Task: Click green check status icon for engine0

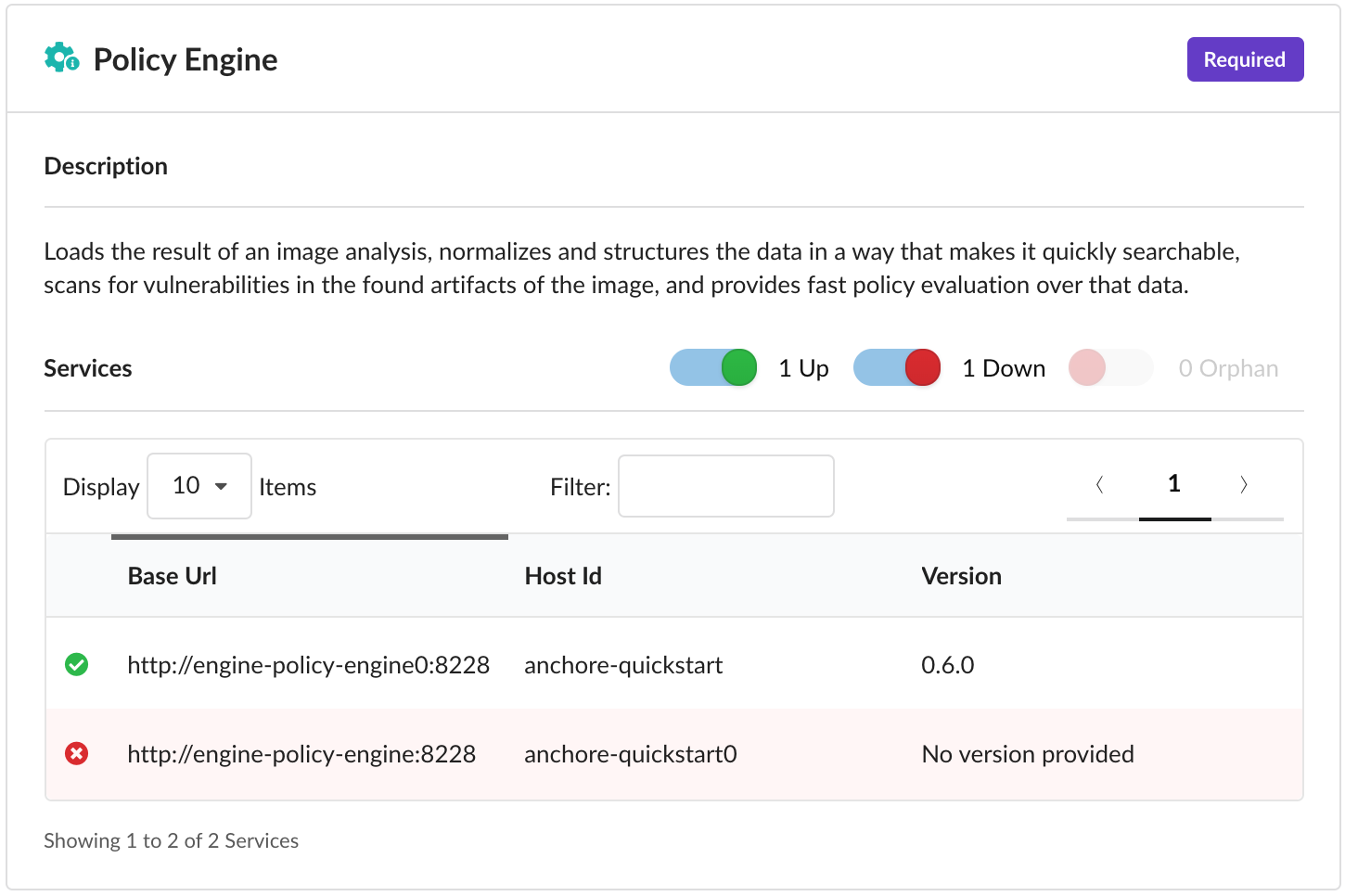Action: click(77, 665)
